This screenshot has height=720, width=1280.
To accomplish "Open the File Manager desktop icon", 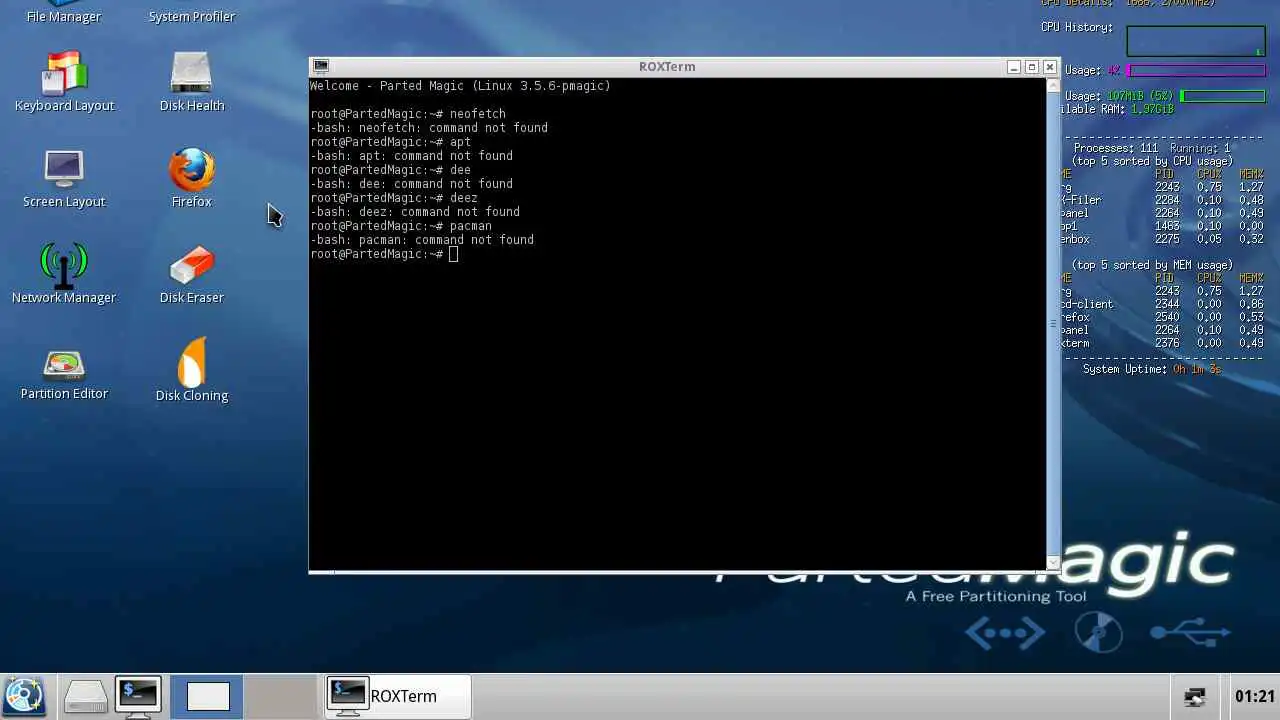I will (64, 13).
